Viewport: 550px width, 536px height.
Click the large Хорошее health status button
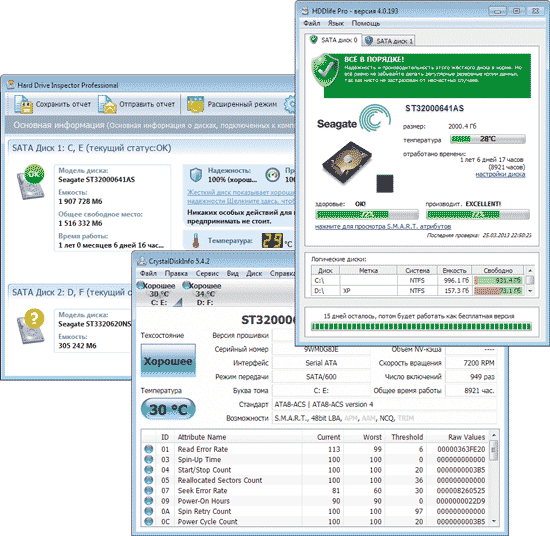(x=168, y=361)
